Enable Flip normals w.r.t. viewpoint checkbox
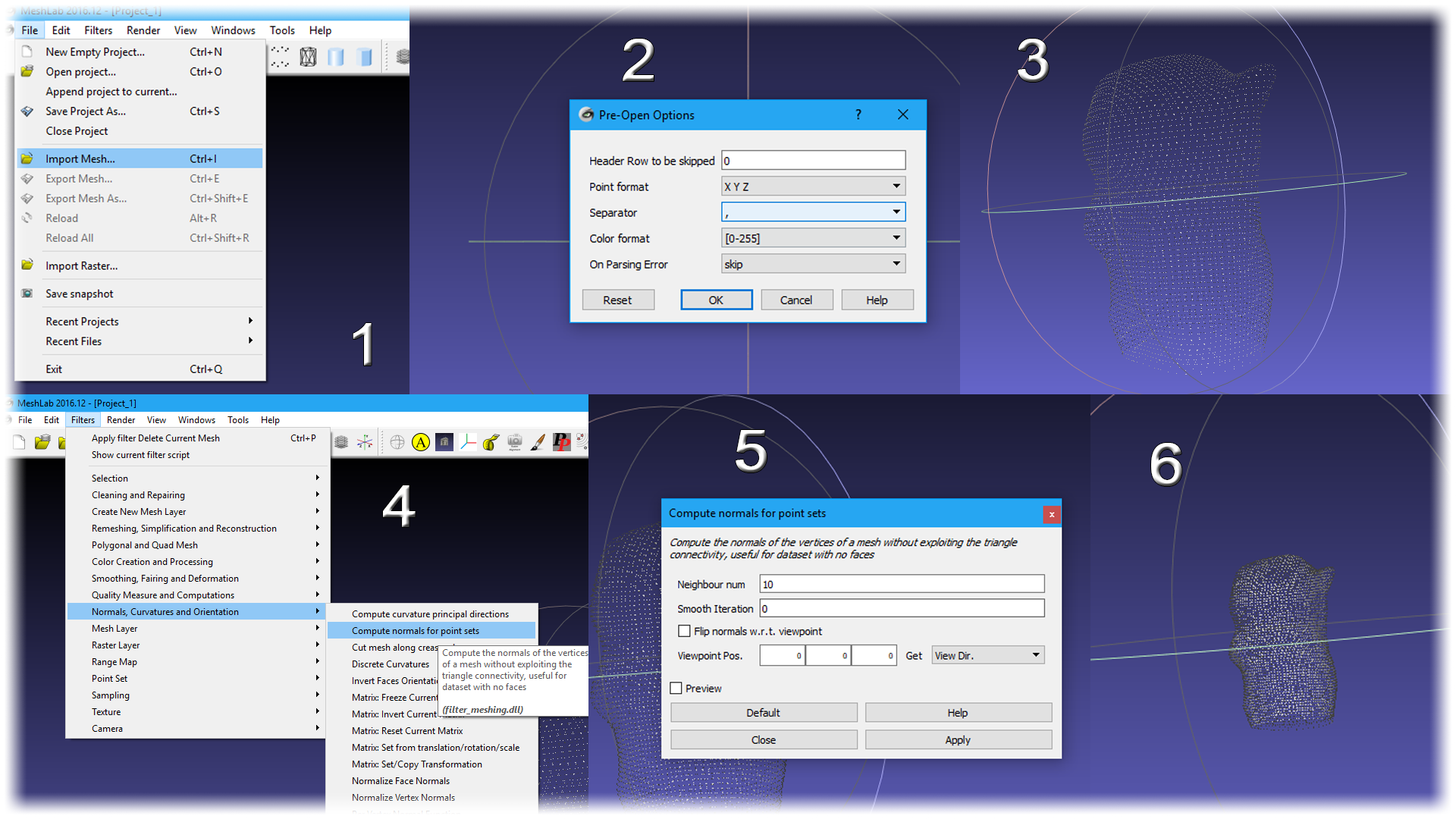Image resolution: width=1456 pixels, height=819 pixels. [684, 631]
